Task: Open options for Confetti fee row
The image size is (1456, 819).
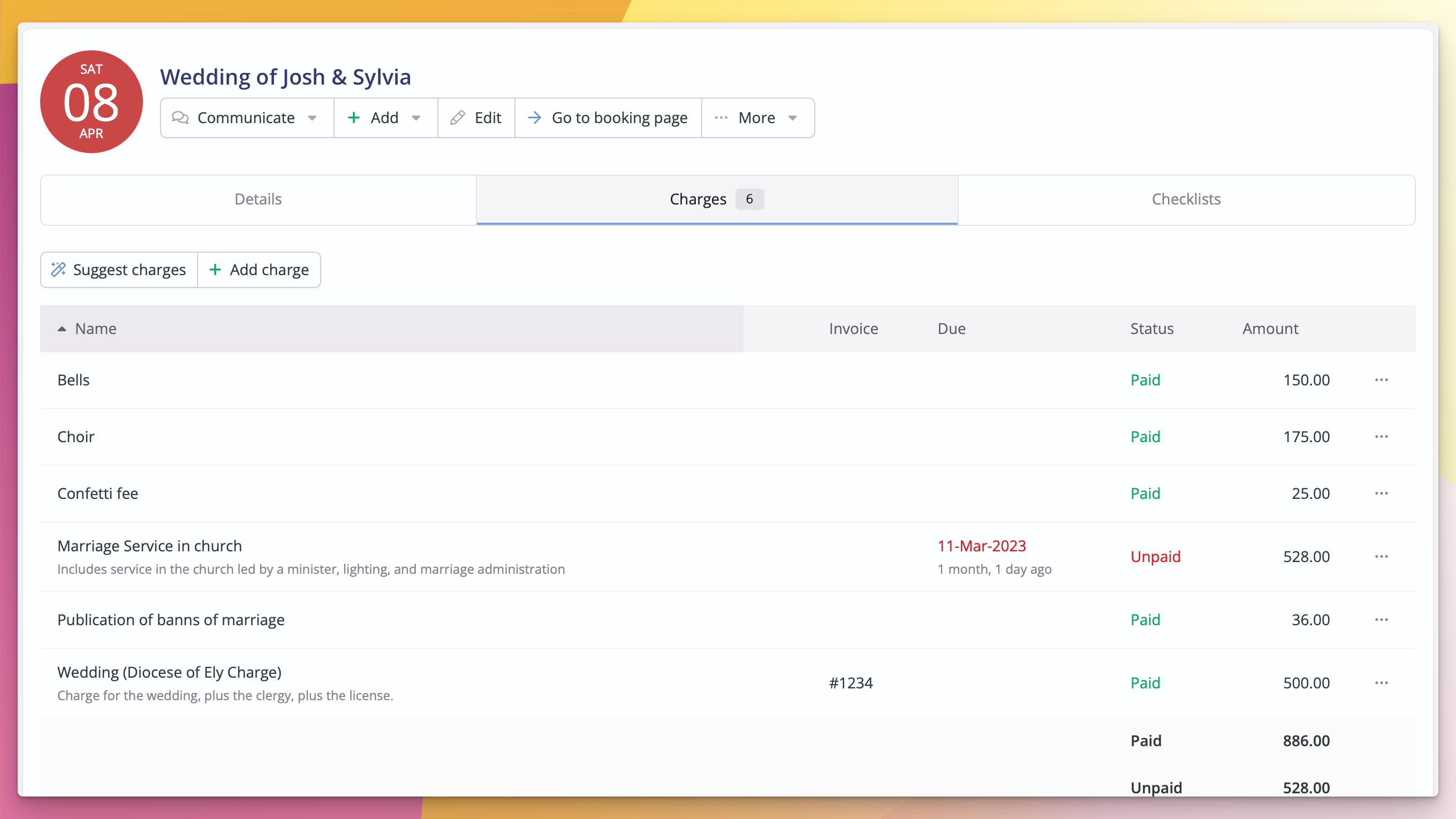Action: click(x=1382, y=494)
